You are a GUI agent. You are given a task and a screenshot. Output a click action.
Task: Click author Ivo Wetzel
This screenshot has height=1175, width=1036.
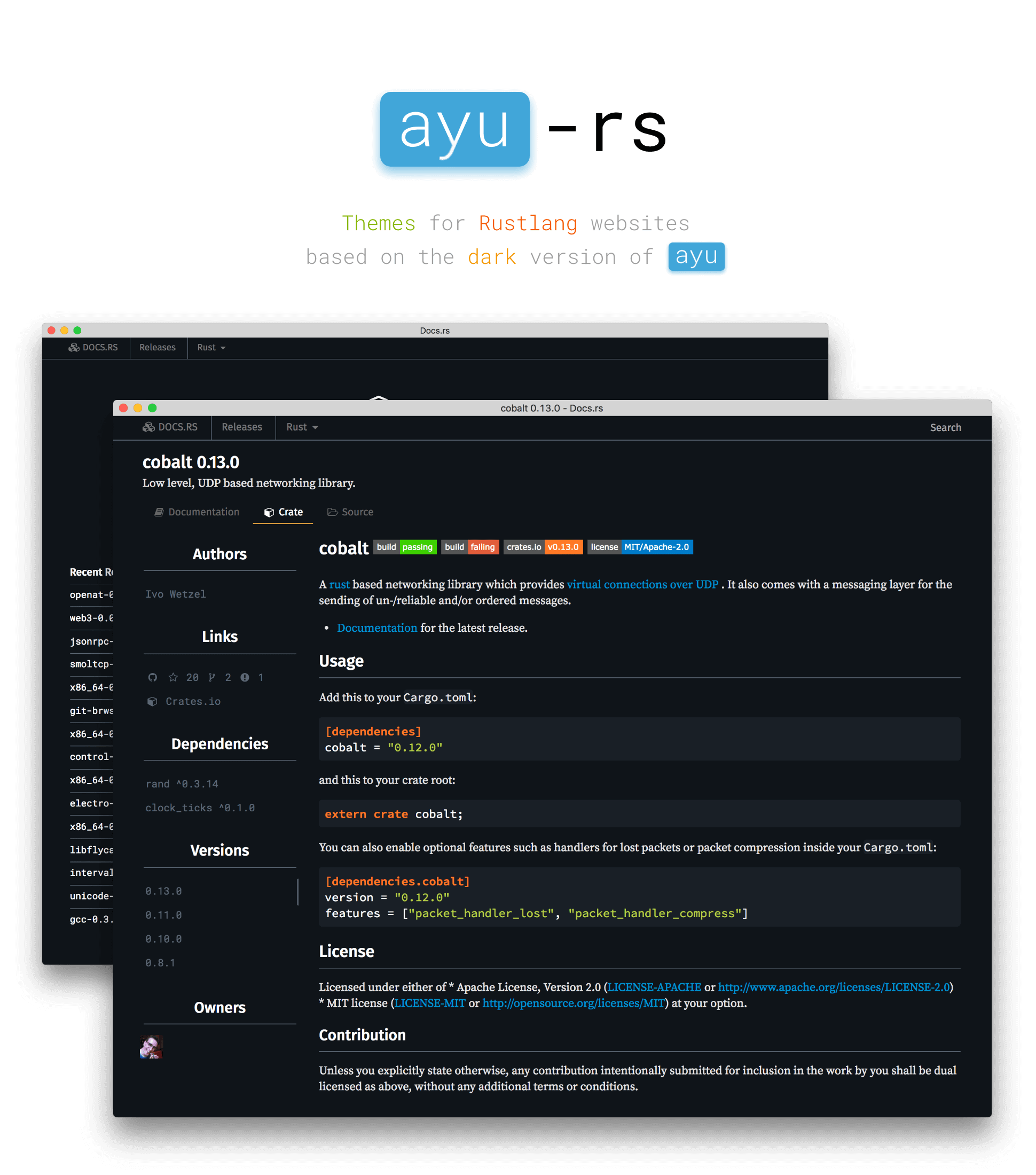[175, 594]
